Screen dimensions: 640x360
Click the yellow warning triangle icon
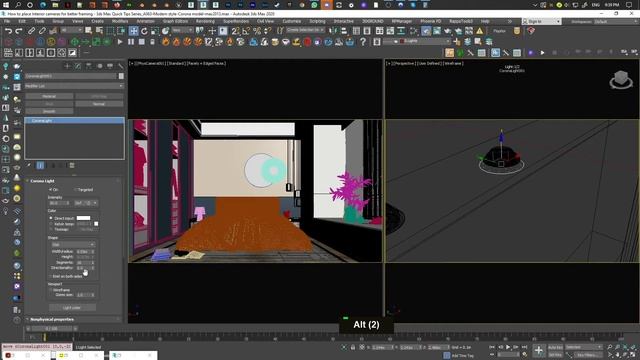tap(480, 31)
